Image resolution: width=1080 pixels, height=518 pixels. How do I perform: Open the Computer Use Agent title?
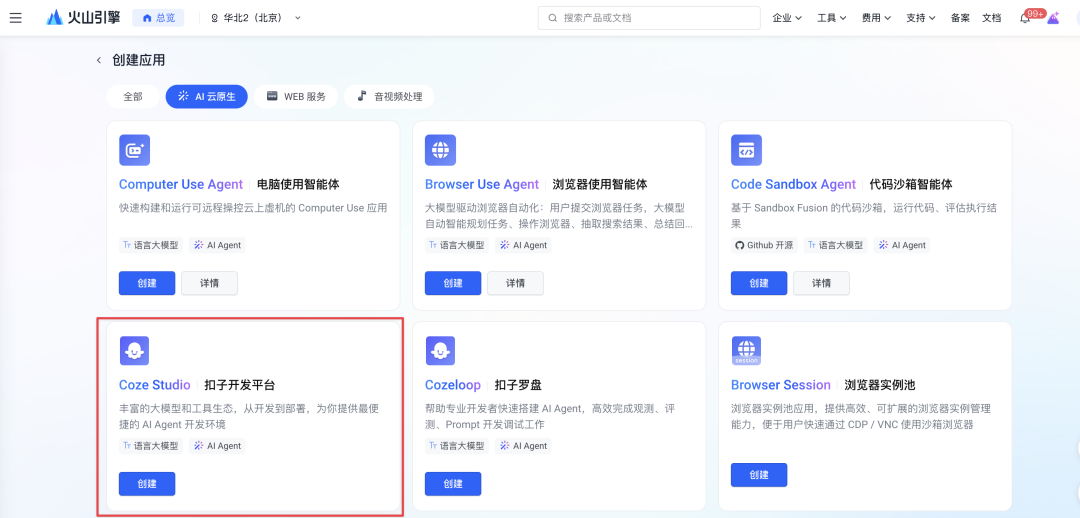[x=180, y=185]
